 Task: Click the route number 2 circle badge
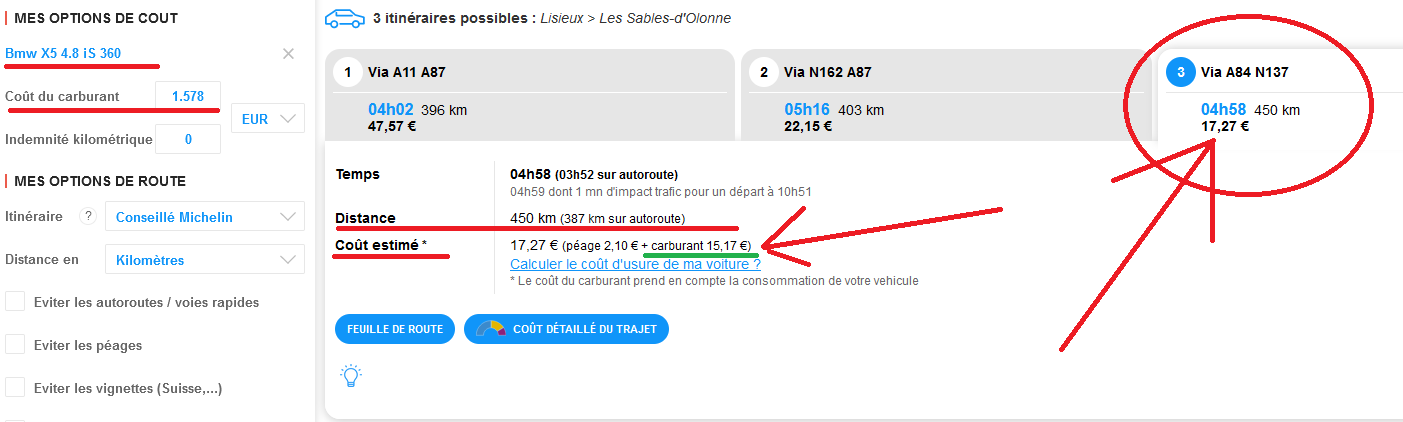pyautogui.click(x=763, y=72)
